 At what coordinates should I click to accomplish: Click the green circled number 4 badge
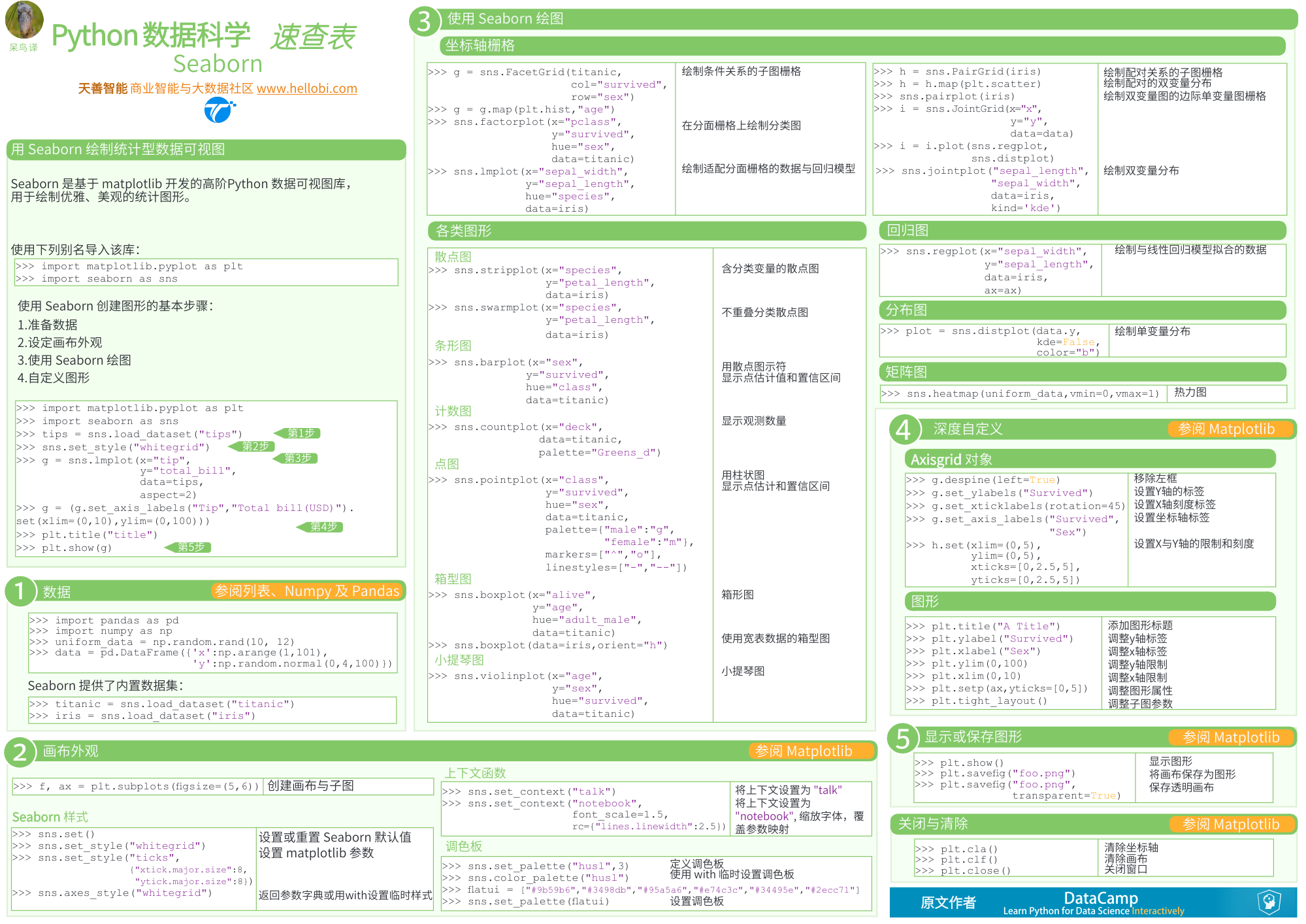904,430
